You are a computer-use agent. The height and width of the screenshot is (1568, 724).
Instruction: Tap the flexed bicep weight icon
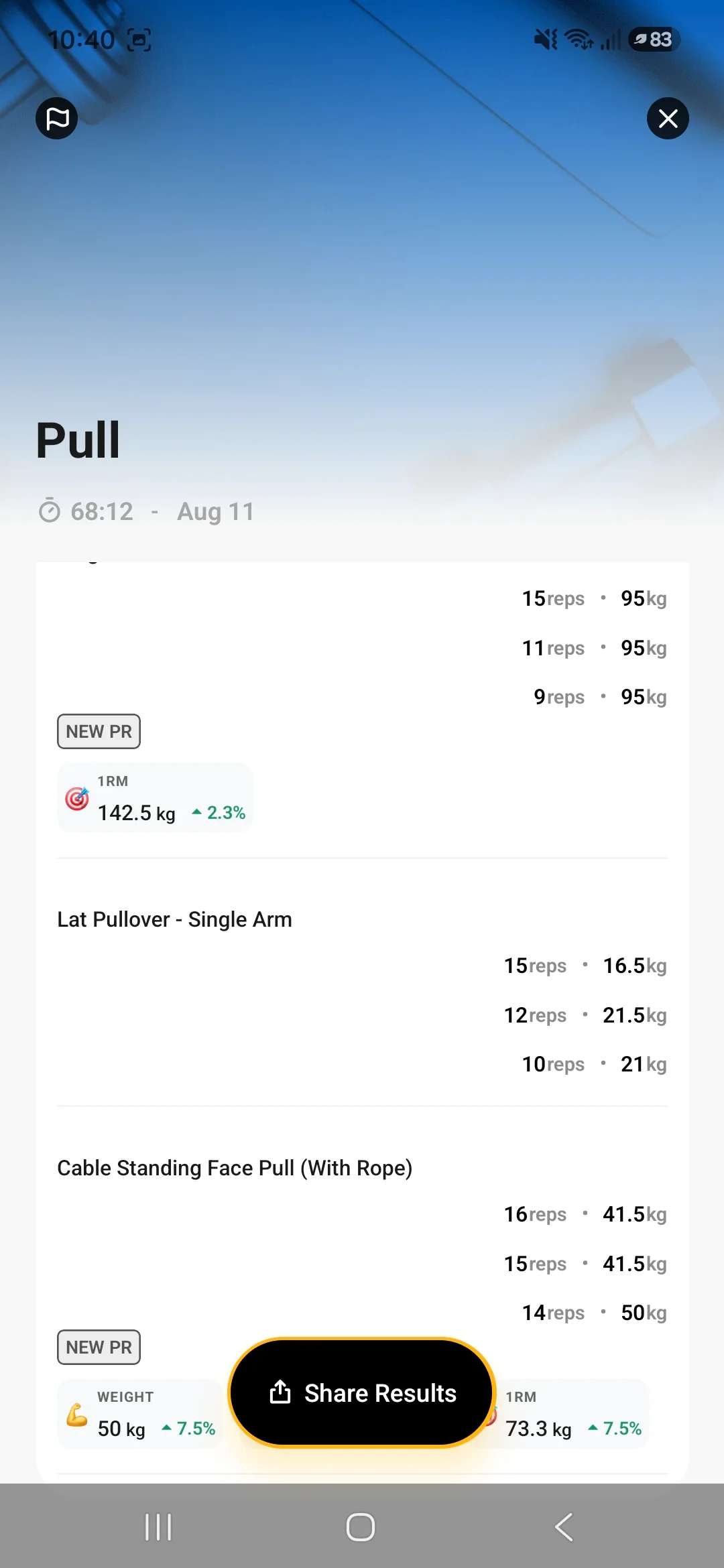pyautogui.click(x=77, y=1415)
